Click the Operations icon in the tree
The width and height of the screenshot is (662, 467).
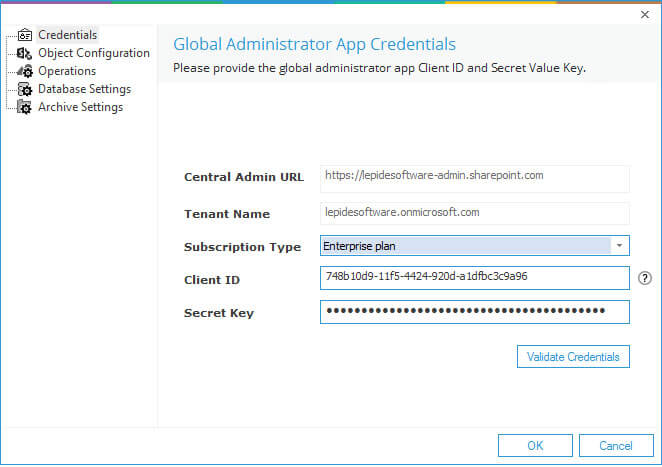coord(26,71)
